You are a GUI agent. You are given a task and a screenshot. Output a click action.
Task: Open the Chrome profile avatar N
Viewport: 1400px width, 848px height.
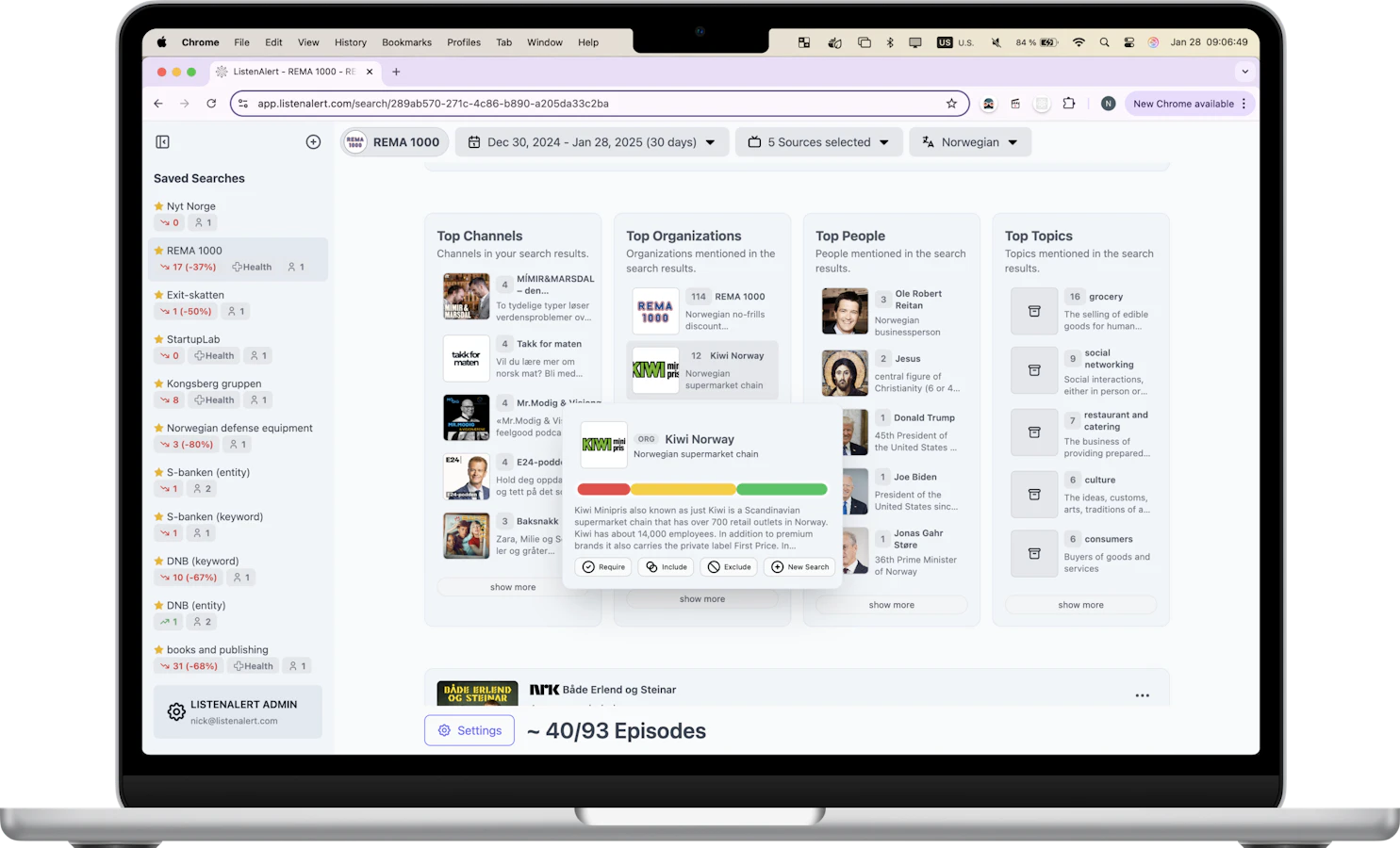pyautogui.click(x=1109, y=104)
